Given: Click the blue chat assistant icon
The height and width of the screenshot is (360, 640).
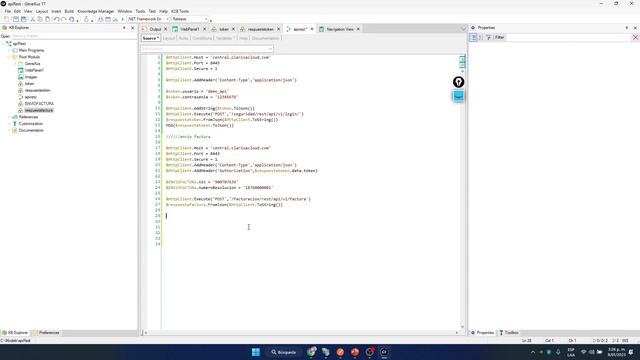Looking at the screenshot, I should pos(458,96).
